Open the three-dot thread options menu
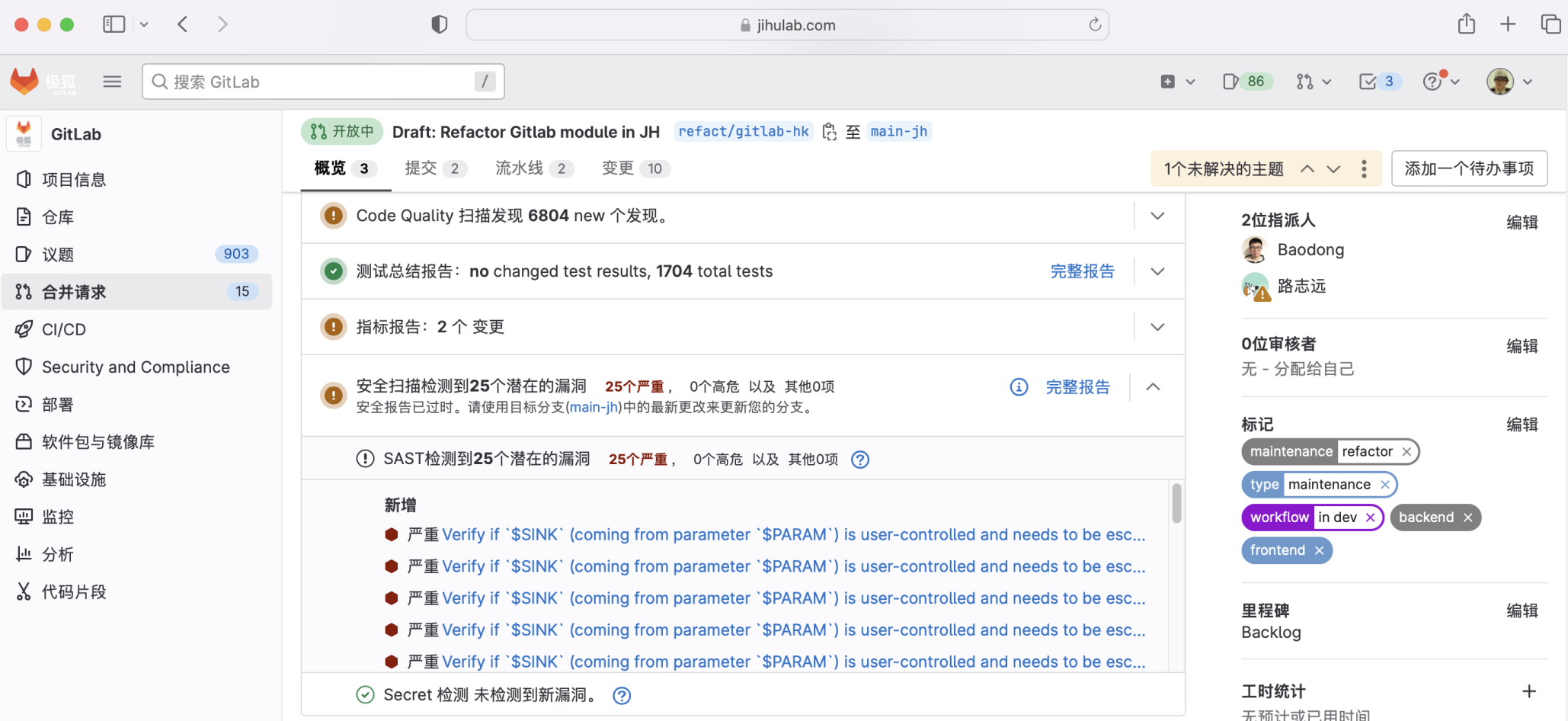The height and width of the screenshot is (721, 1568). pyautogui.click(x=1364, y=169)
